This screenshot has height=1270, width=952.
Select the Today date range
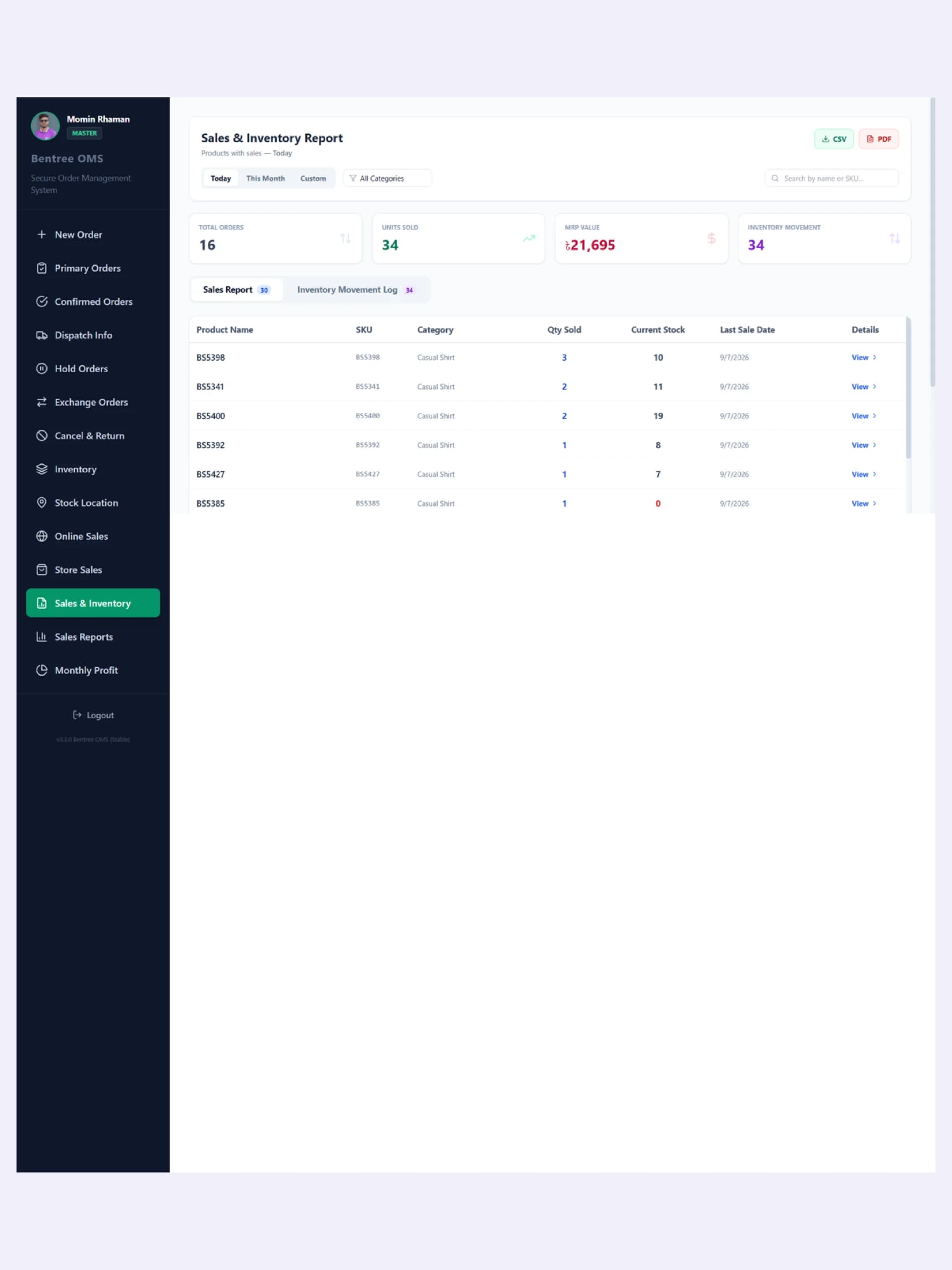(220, 179)
